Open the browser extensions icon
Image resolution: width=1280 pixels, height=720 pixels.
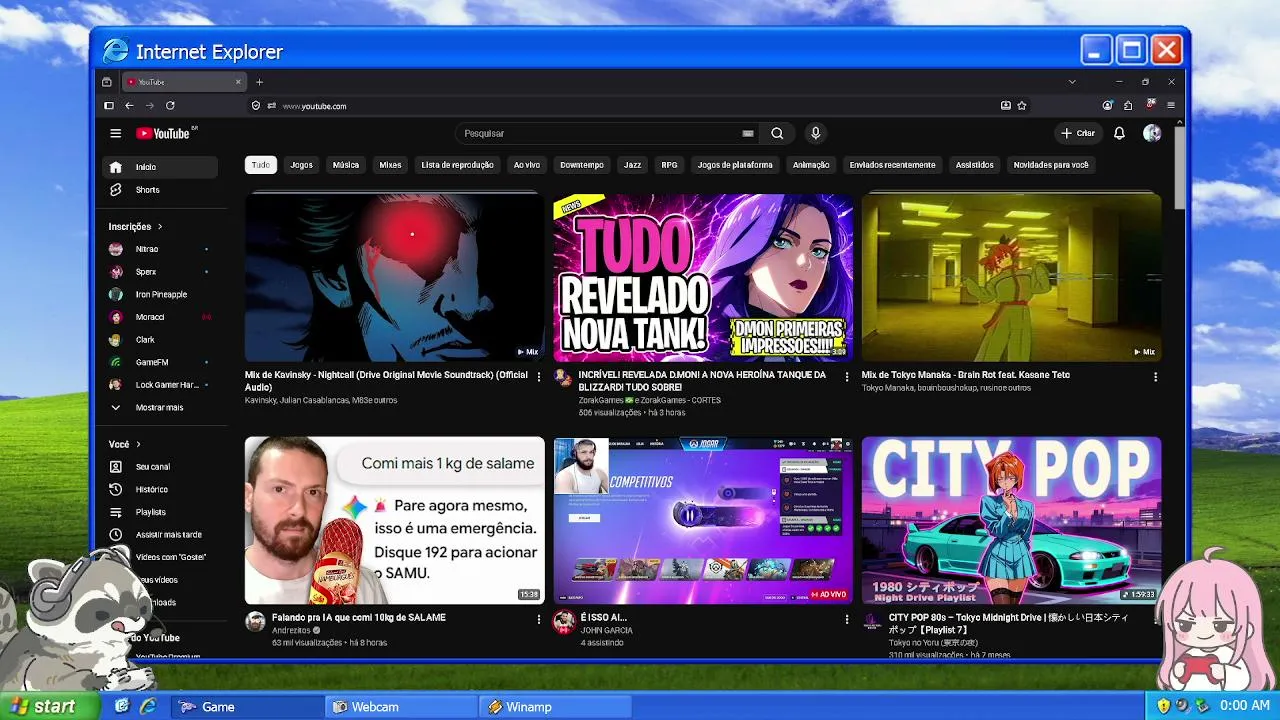(1128, 105)
